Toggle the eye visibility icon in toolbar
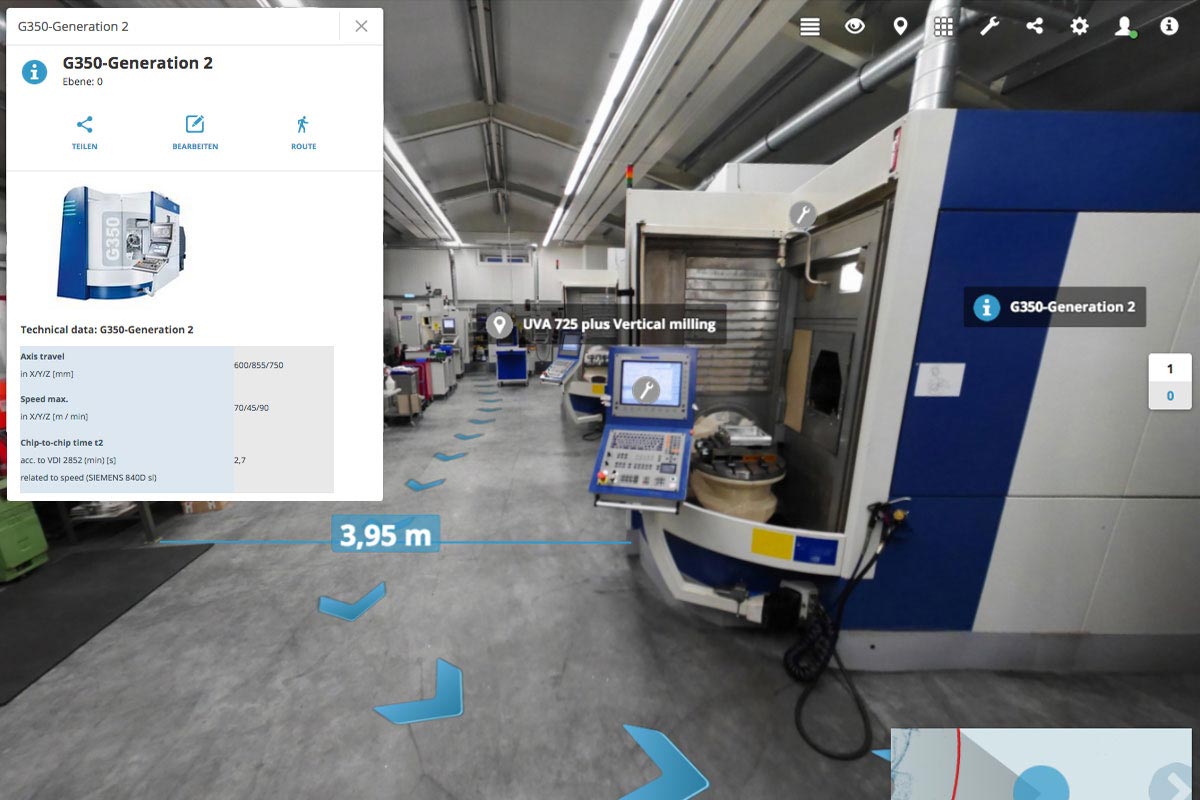 tap(855, 27)
